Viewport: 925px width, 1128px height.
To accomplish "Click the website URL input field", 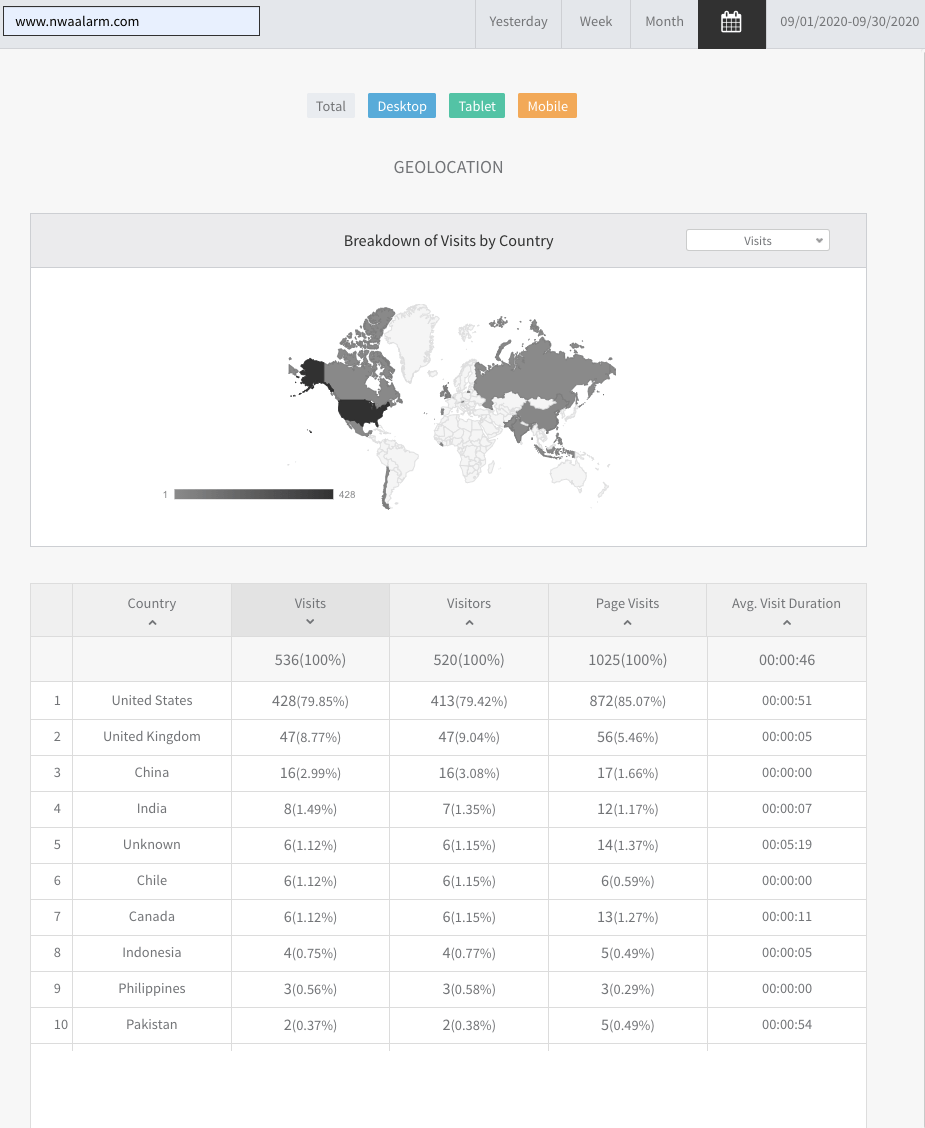I will coord(132,21).
